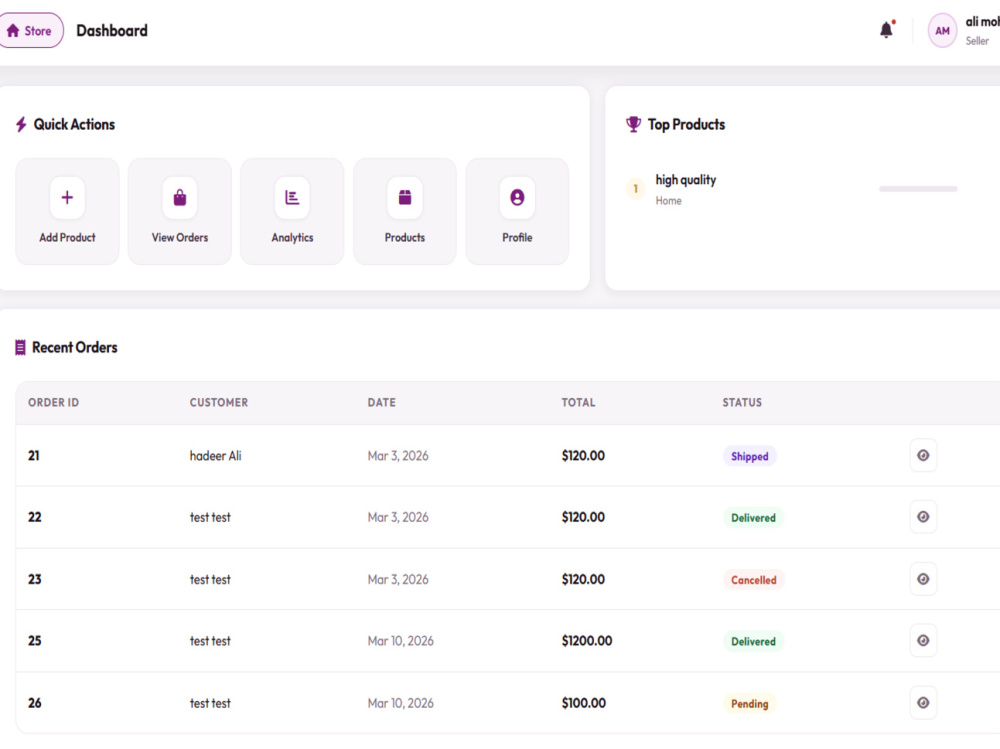1000x749 pixels.
Task: Click the $120.00 total of order 23
Action: (x=583, y=579)
